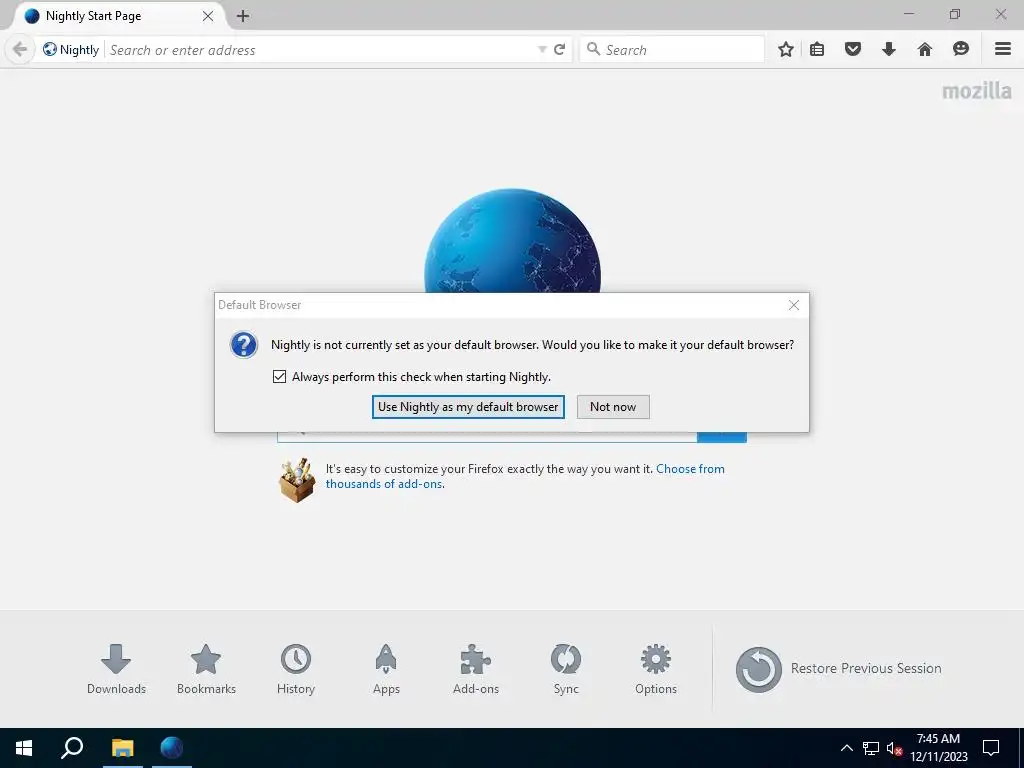Click the mozilla wordmark link
The image size is (1024, 768).
[977, 91]
